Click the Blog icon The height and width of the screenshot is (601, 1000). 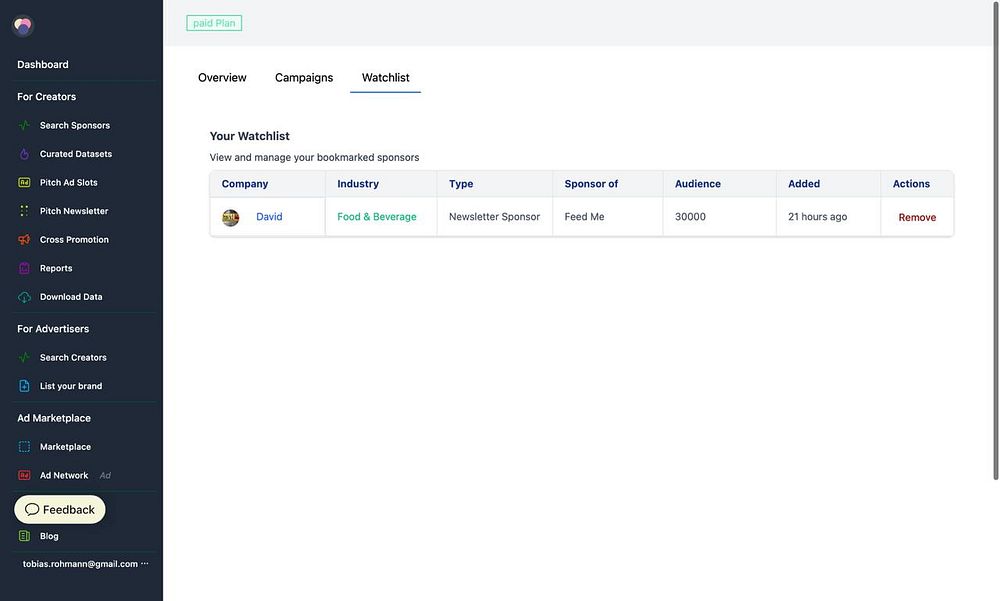pos(24,536)
